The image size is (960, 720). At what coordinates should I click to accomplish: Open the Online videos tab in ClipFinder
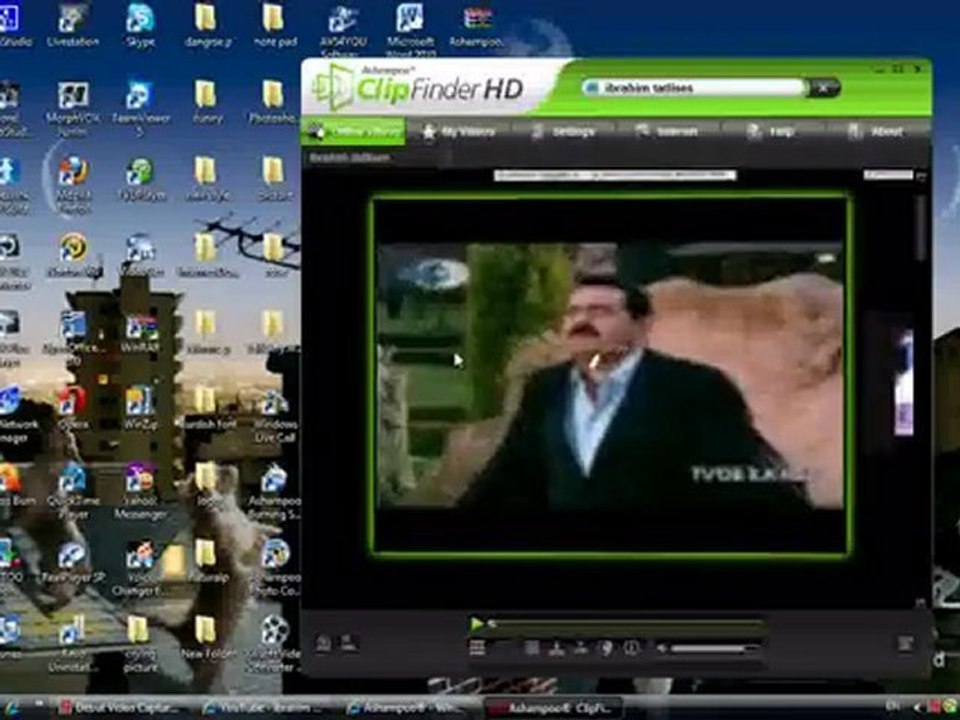click(353, 131)
